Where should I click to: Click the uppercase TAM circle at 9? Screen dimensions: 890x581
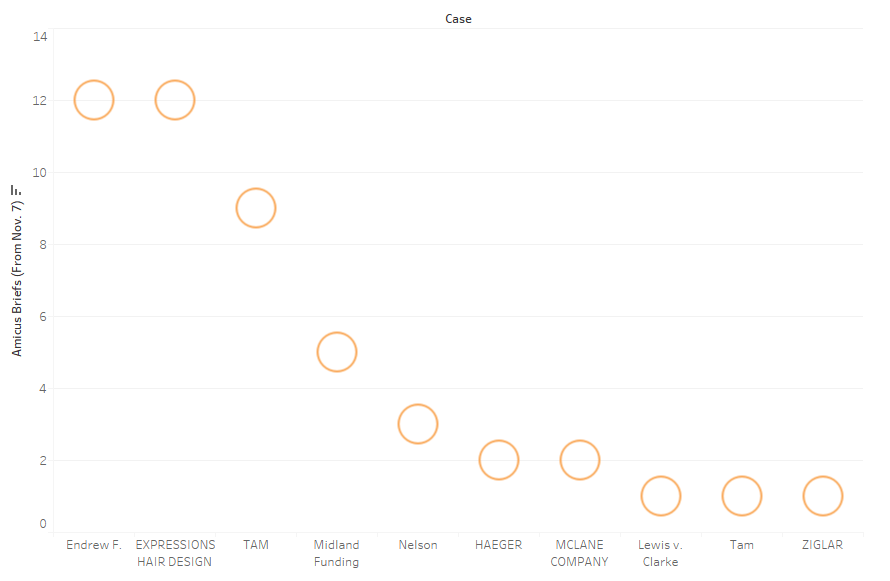(256, 208)
